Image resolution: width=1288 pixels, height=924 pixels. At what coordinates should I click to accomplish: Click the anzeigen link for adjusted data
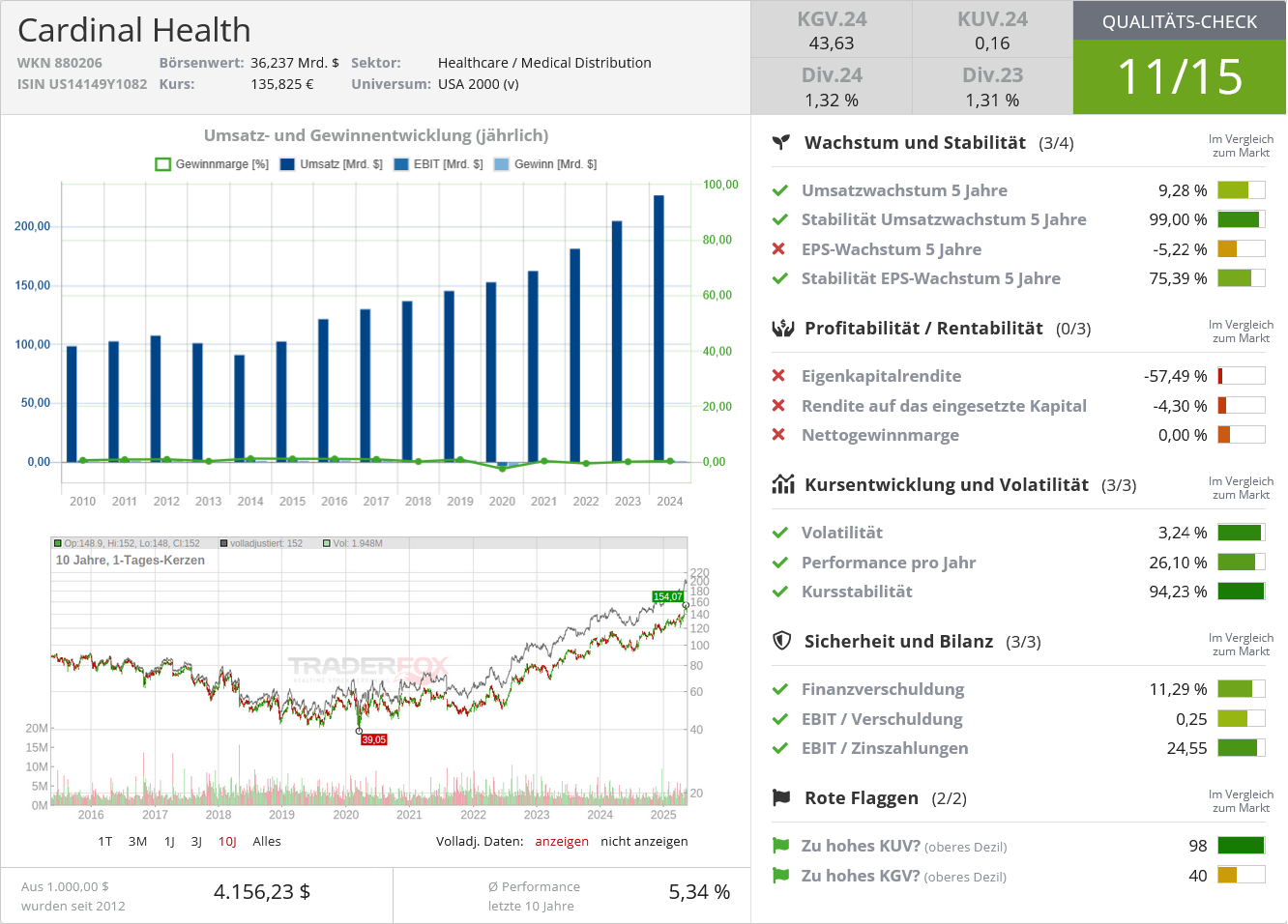(562, 842)
